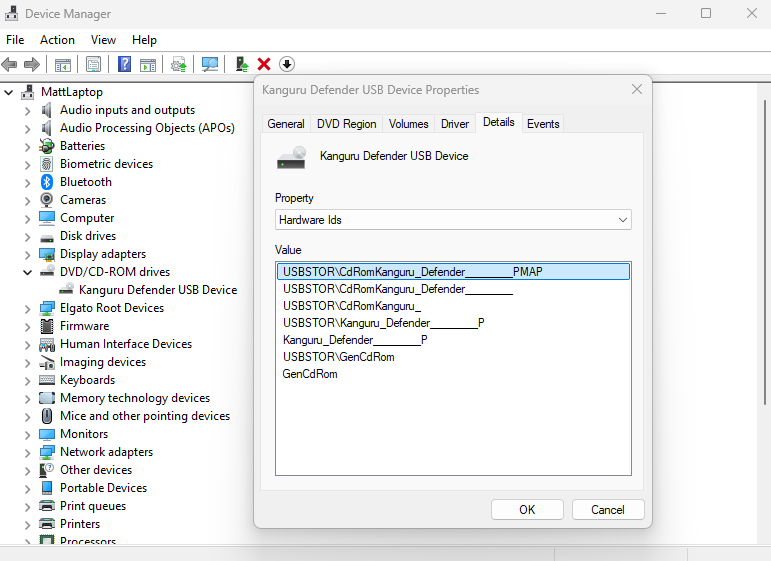Close the Kanguru Defender properties dialog
Viewport: 771px width, 561px height.
click(x=636, y=90)
